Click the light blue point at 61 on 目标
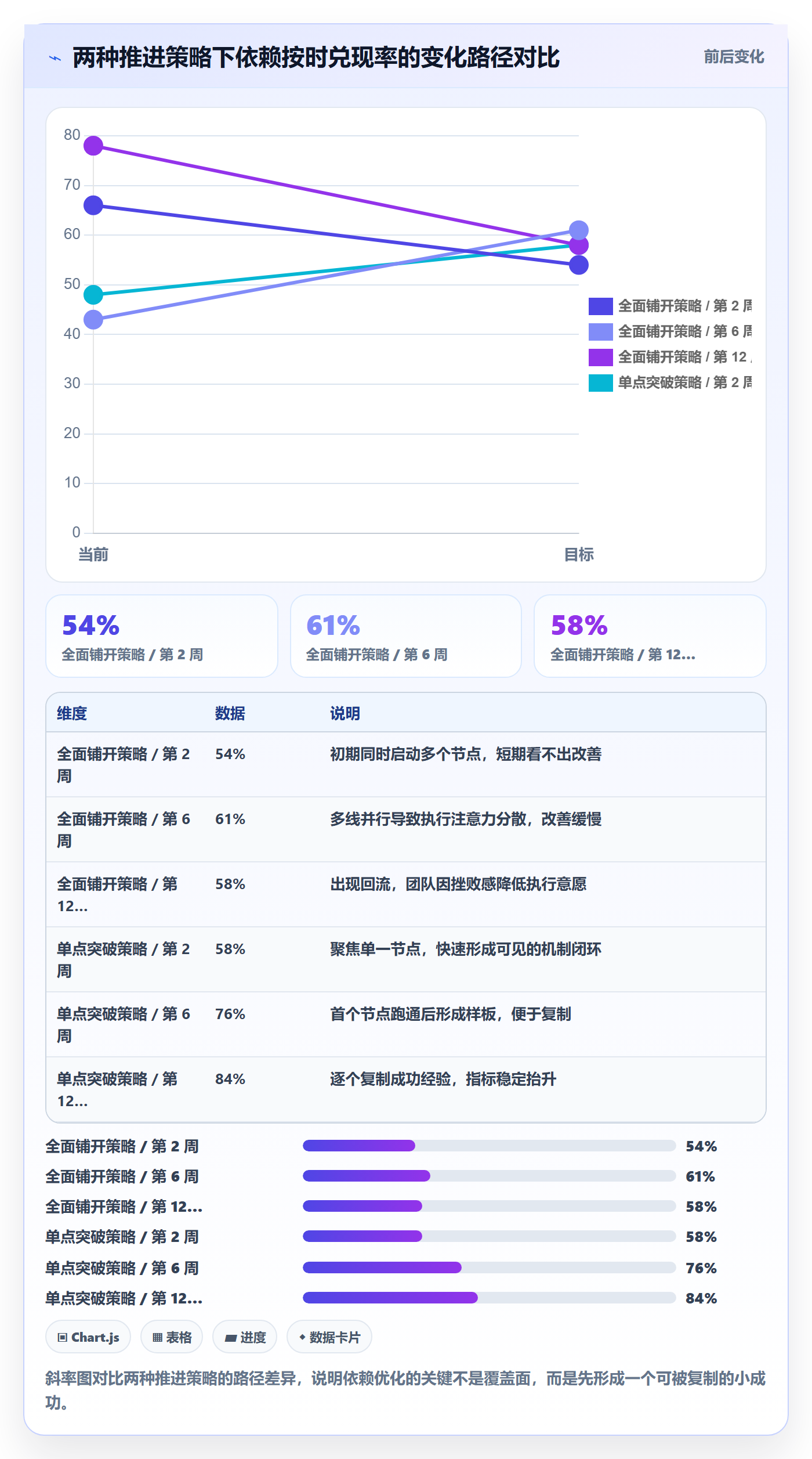This screenshot has width=812, height=1459. point(579,230)
